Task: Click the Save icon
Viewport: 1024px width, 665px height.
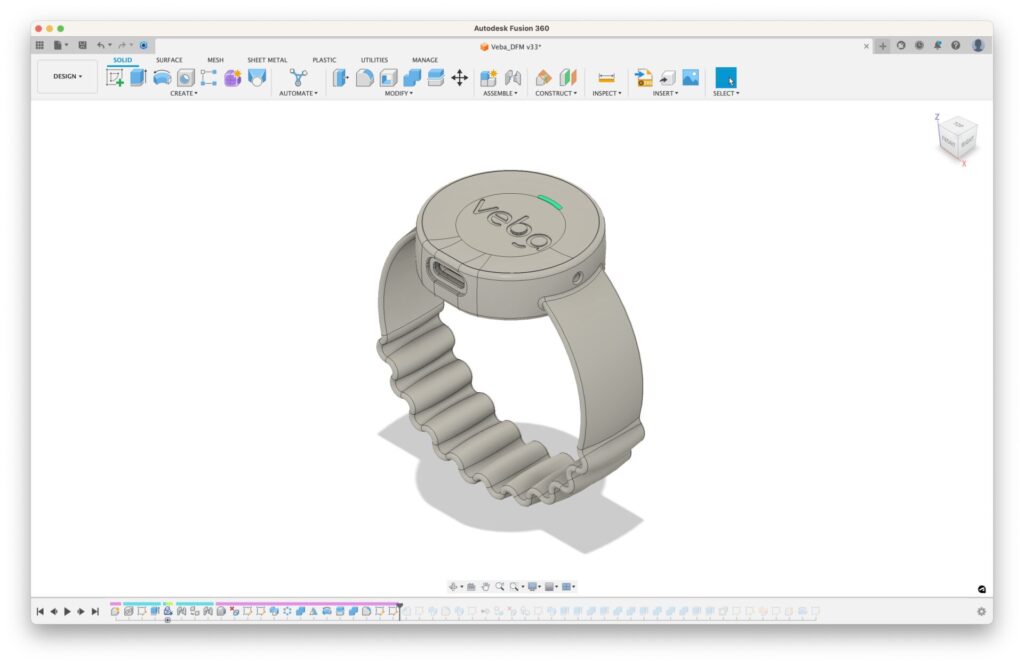Action: click(x=82, y=45)
